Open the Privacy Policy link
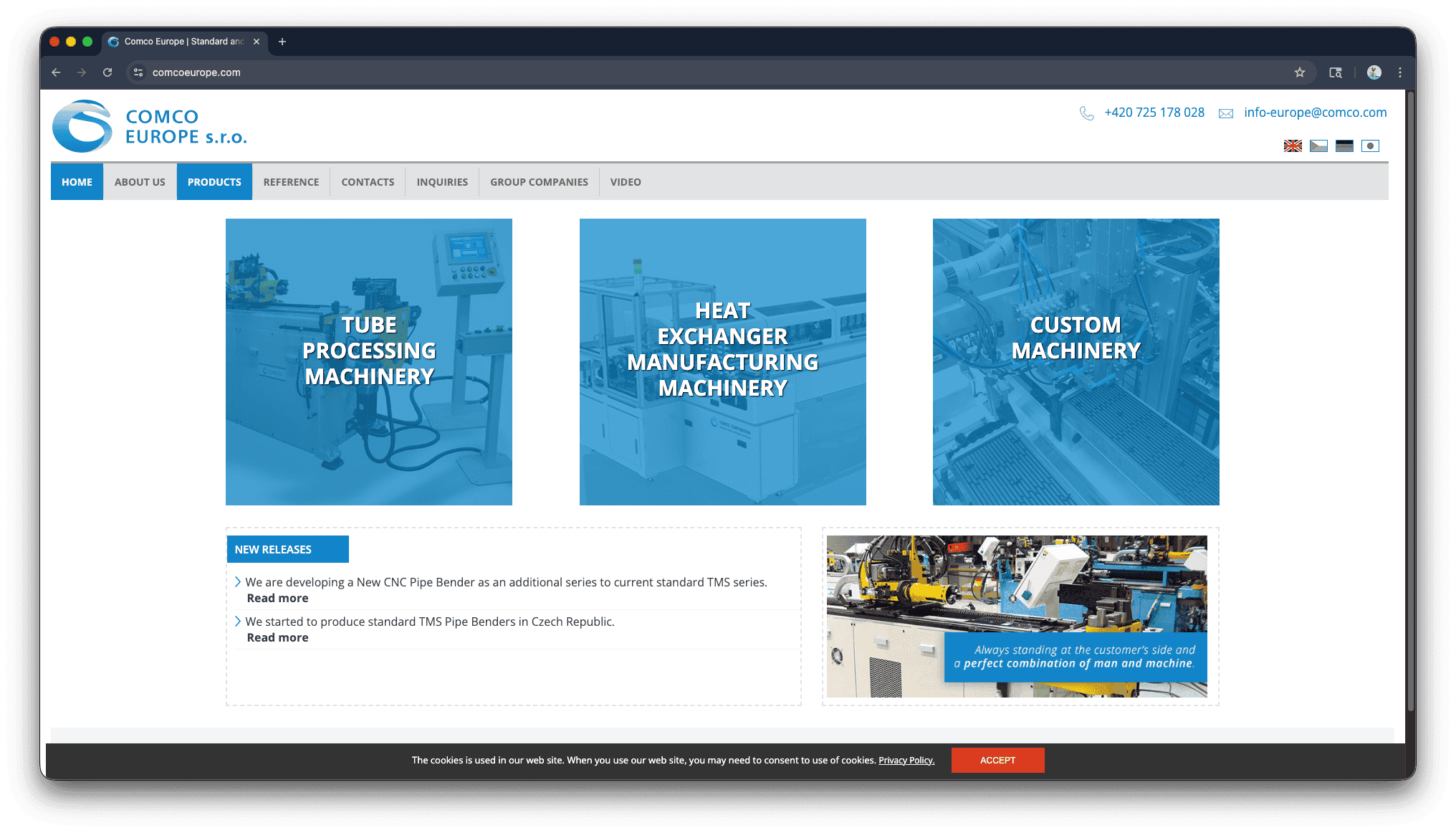 click(906, 761)
